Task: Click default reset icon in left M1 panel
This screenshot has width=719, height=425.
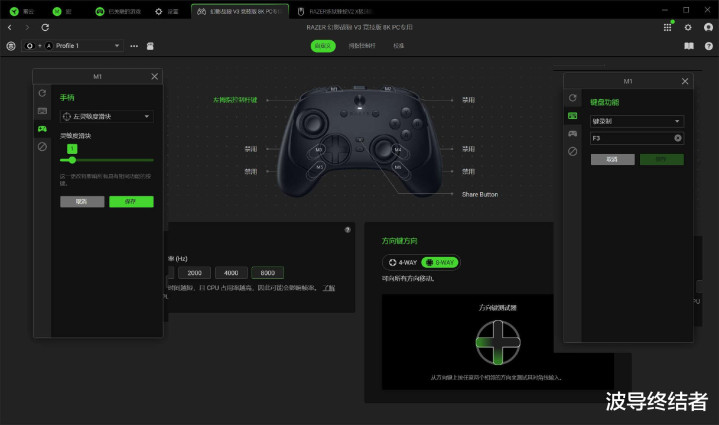Action: pyautogui.click(x=42, y=93)
